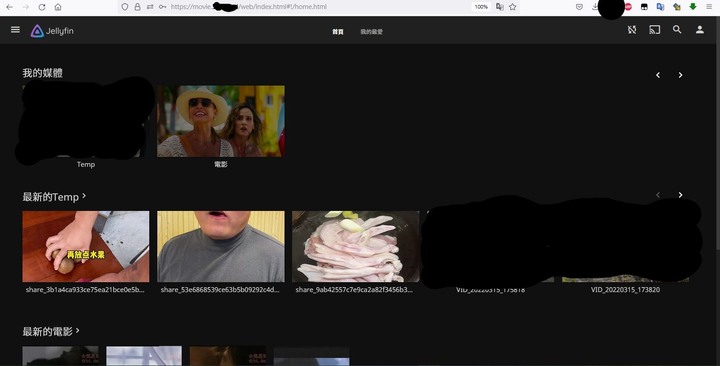Viewport: 720px width, 366px height.
Task: Open SyncPlay group icon in header
Action: tap(632, 30)
